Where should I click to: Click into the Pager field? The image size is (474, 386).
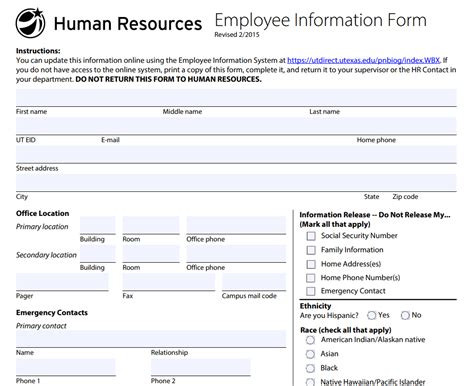point(62,282)
